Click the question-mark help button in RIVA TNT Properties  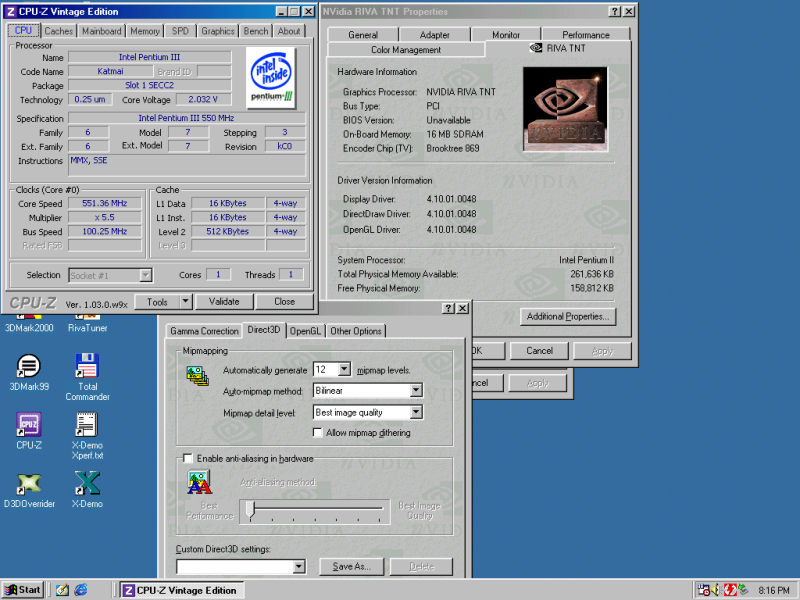point(615,11)
